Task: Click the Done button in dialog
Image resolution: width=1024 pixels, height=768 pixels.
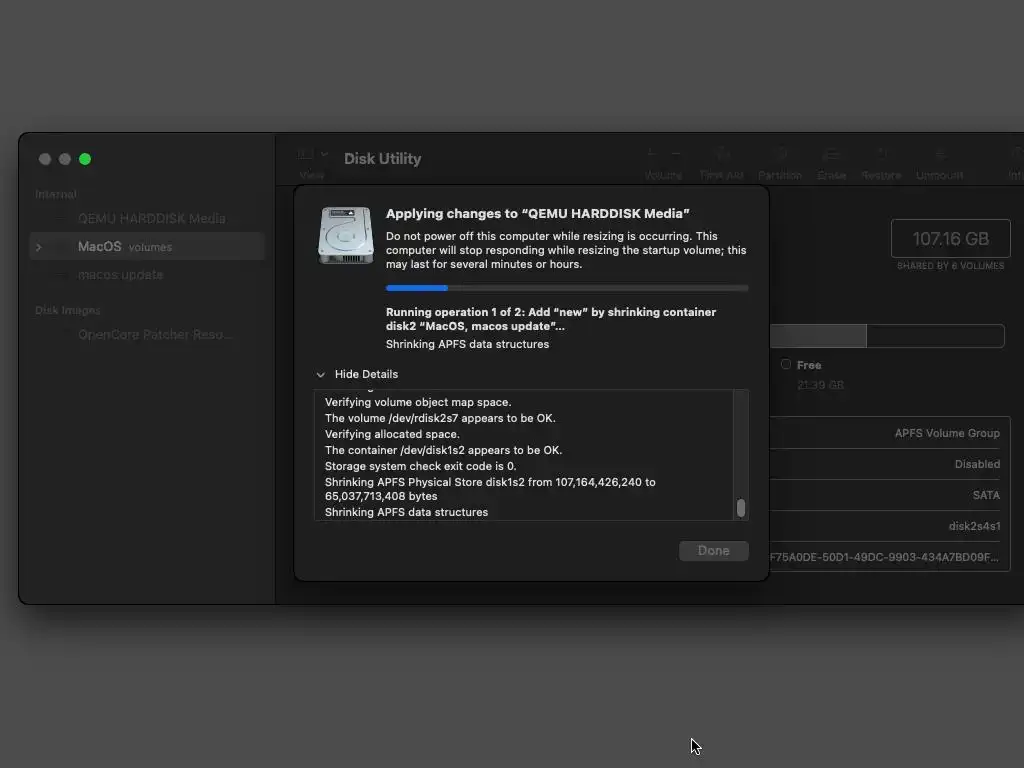Action: pos(713,551)
